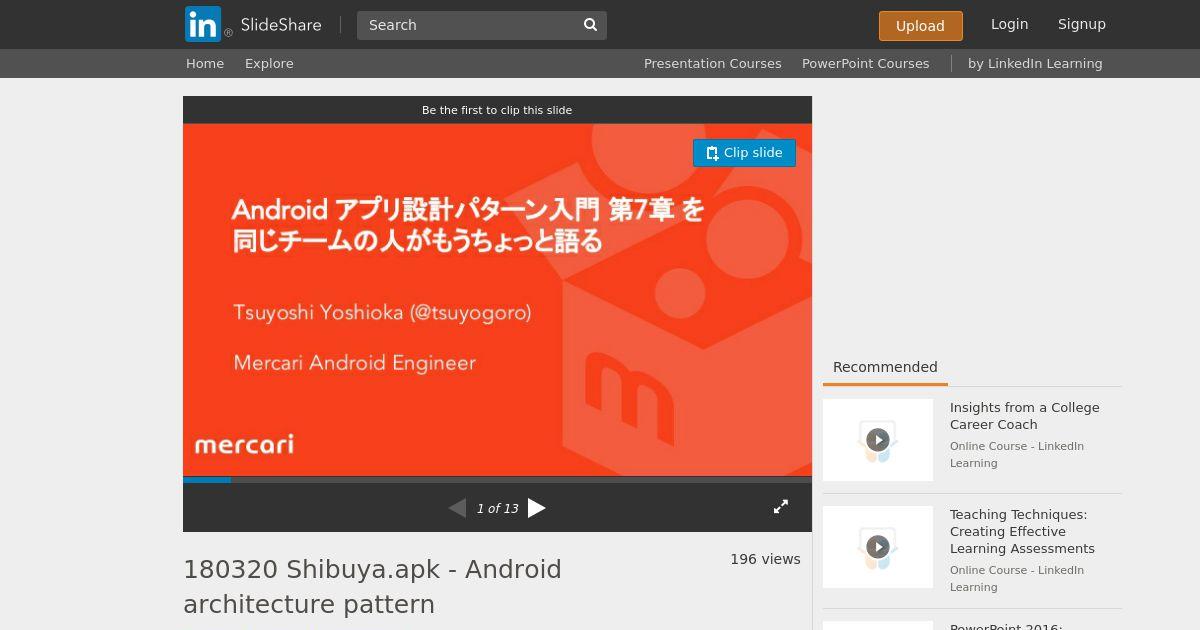This screenshot has width=1200, height=630.
Task: Open fullscreen view of the slideshow
Action: [x=781, y=507]
